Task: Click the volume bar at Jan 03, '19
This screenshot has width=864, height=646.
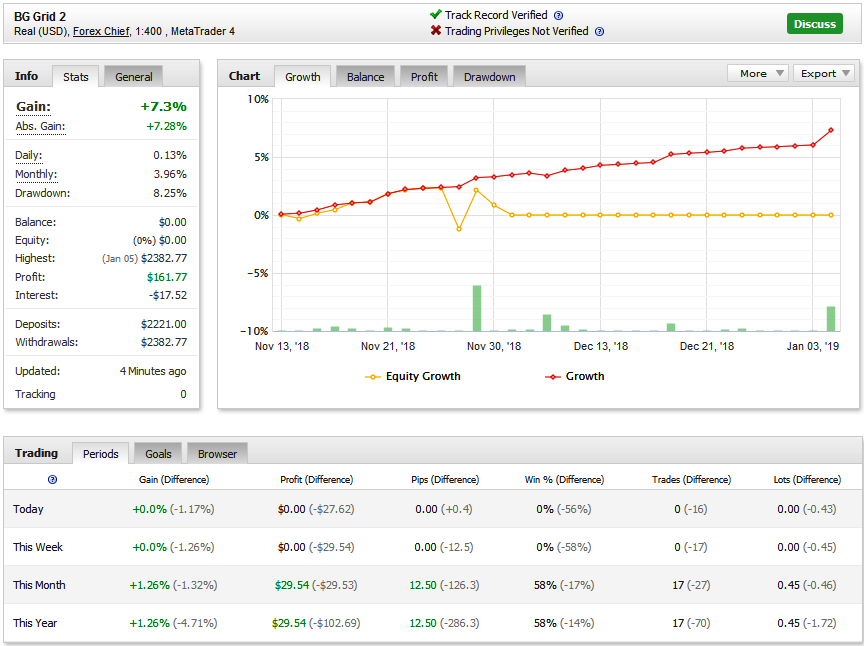Action: tap(831, 319)
